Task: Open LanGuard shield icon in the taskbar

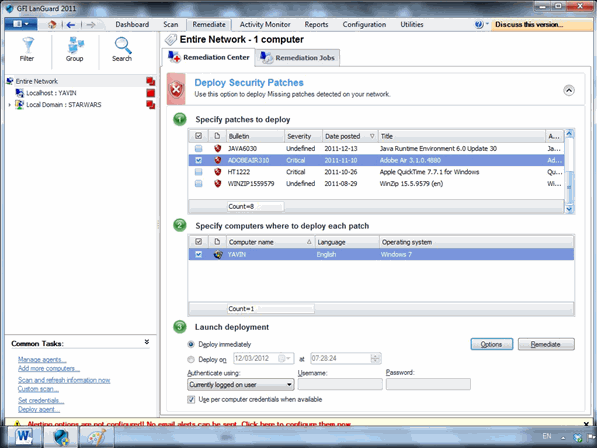Action: click(x=61, y=436)
